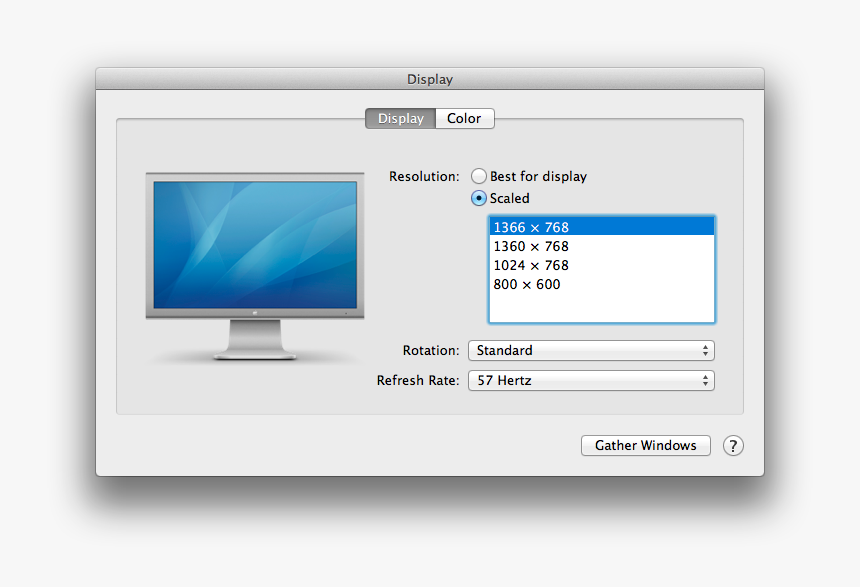
Task: Select the Best for display radio button
Action: tap(479, 176)
